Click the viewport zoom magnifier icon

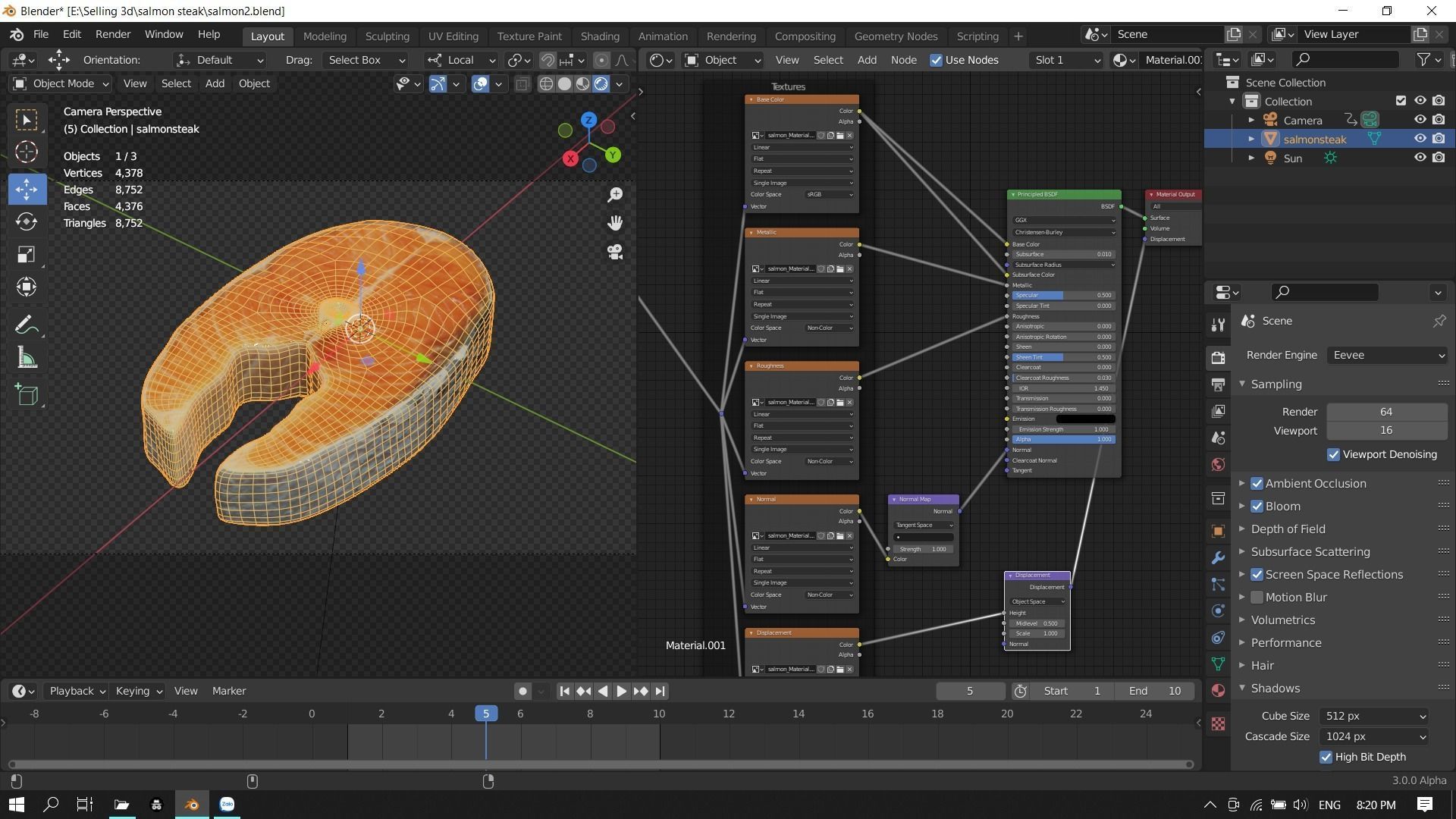[615, 195]
